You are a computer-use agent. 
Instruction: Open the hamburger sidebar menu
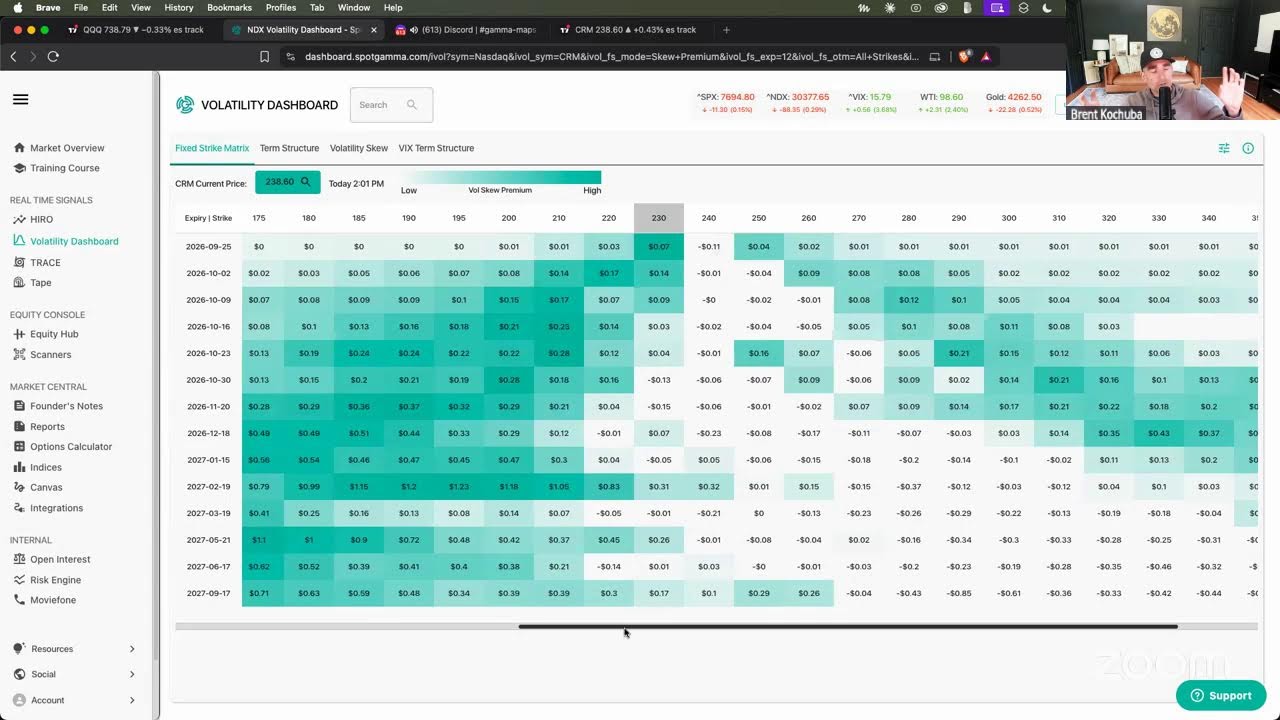click(x=20, y=99)
